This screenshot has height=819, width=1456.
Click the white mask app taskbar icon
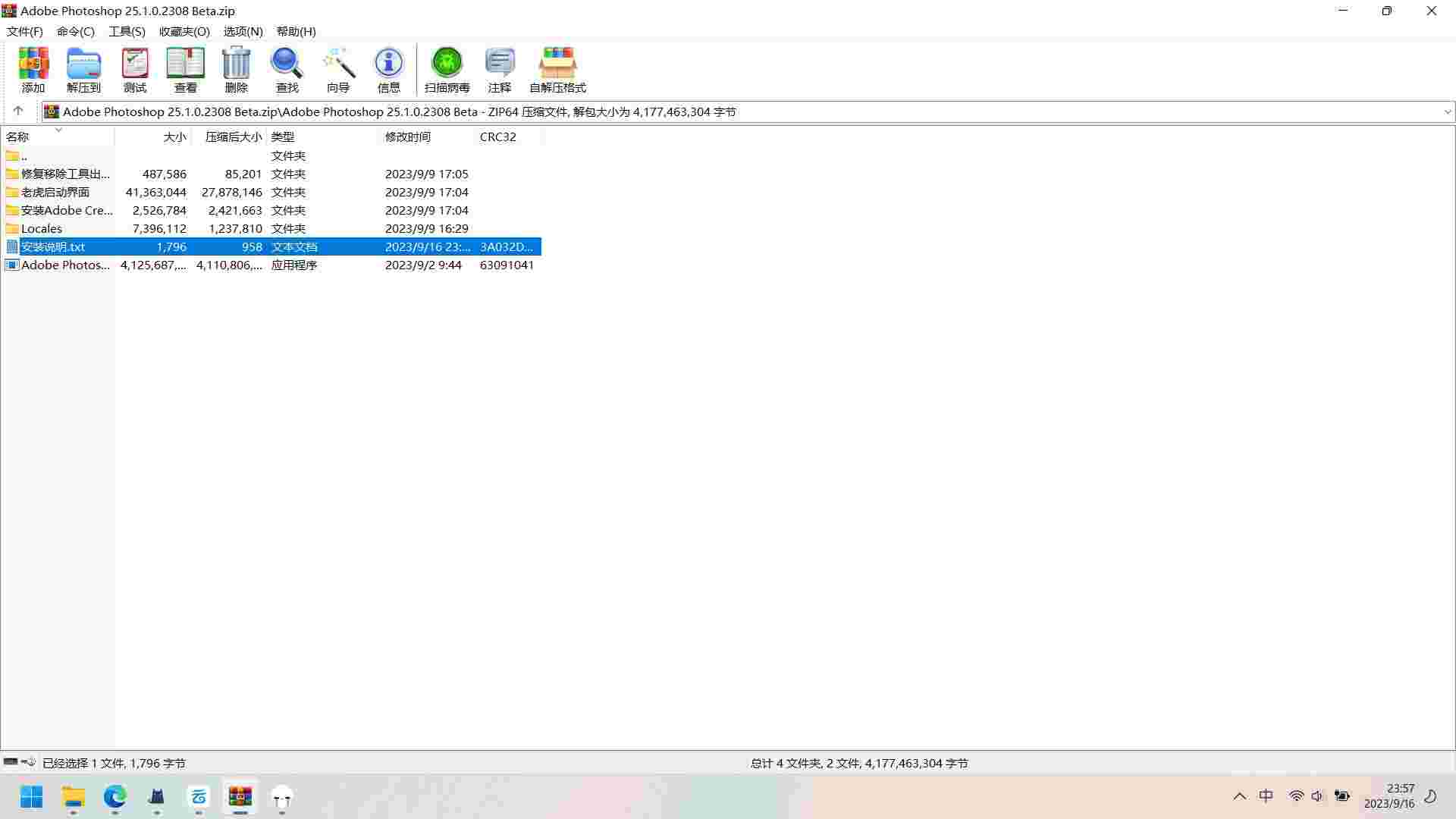click(282, 797)
